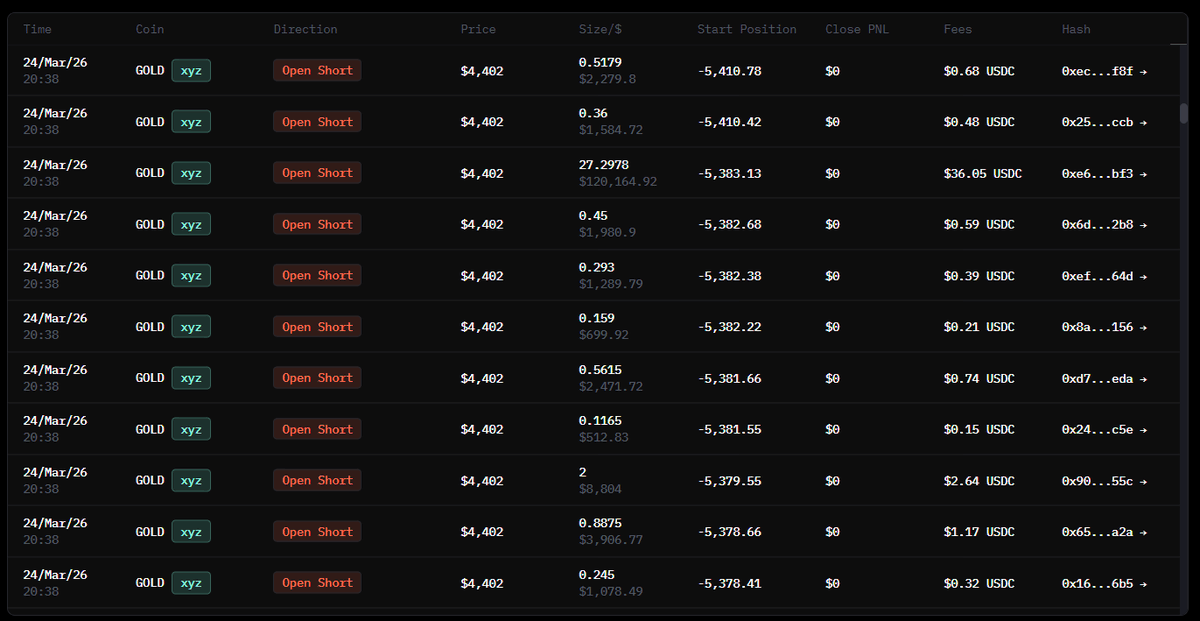Image resolution: width=1200 pixels, height=621 pixels.
Task: Select the Close PNL column header
Action: [x=856, y=30]
